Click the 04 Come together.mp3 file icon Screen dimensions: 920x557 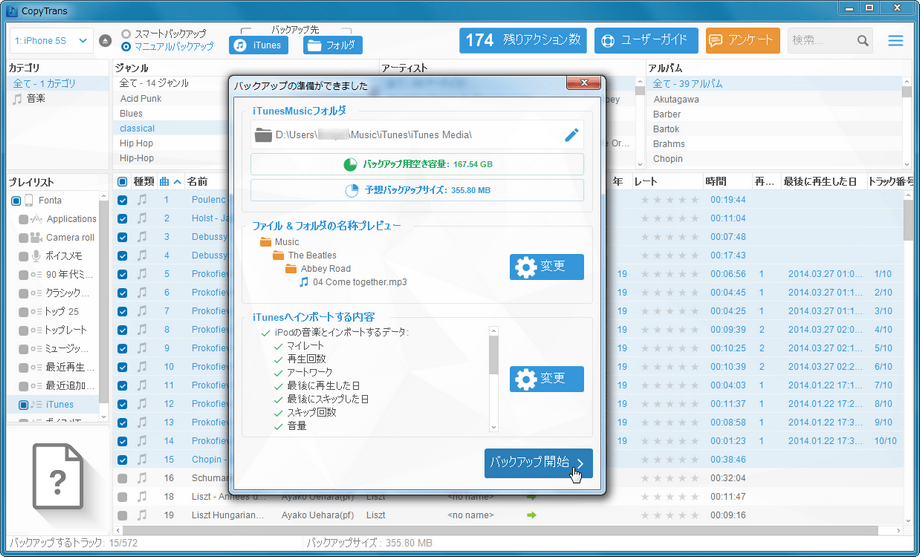[x=303, y=282]
